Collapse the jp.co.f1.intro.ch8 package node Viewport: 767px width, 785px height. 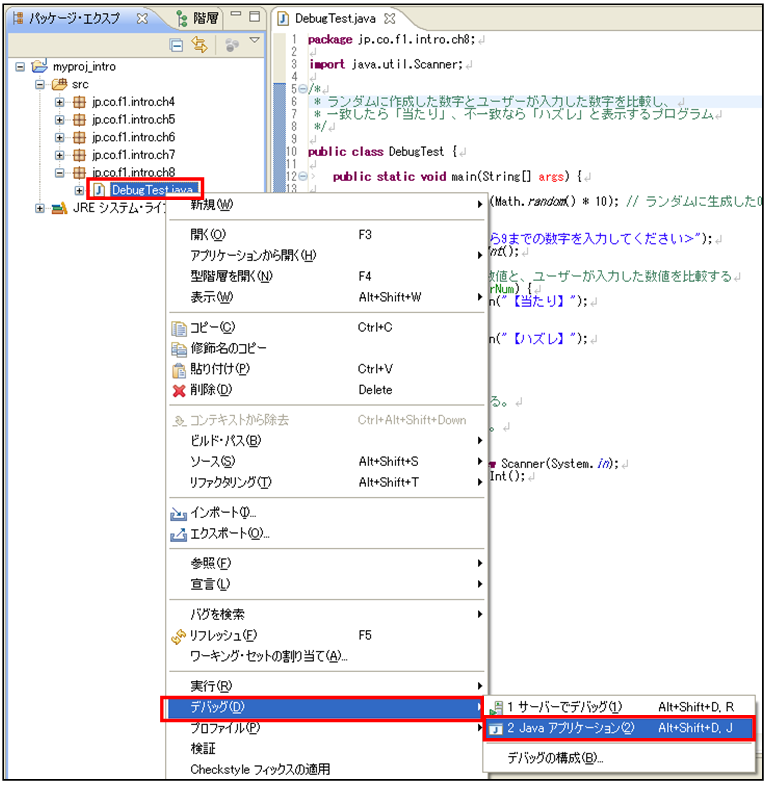click(59, 172)
